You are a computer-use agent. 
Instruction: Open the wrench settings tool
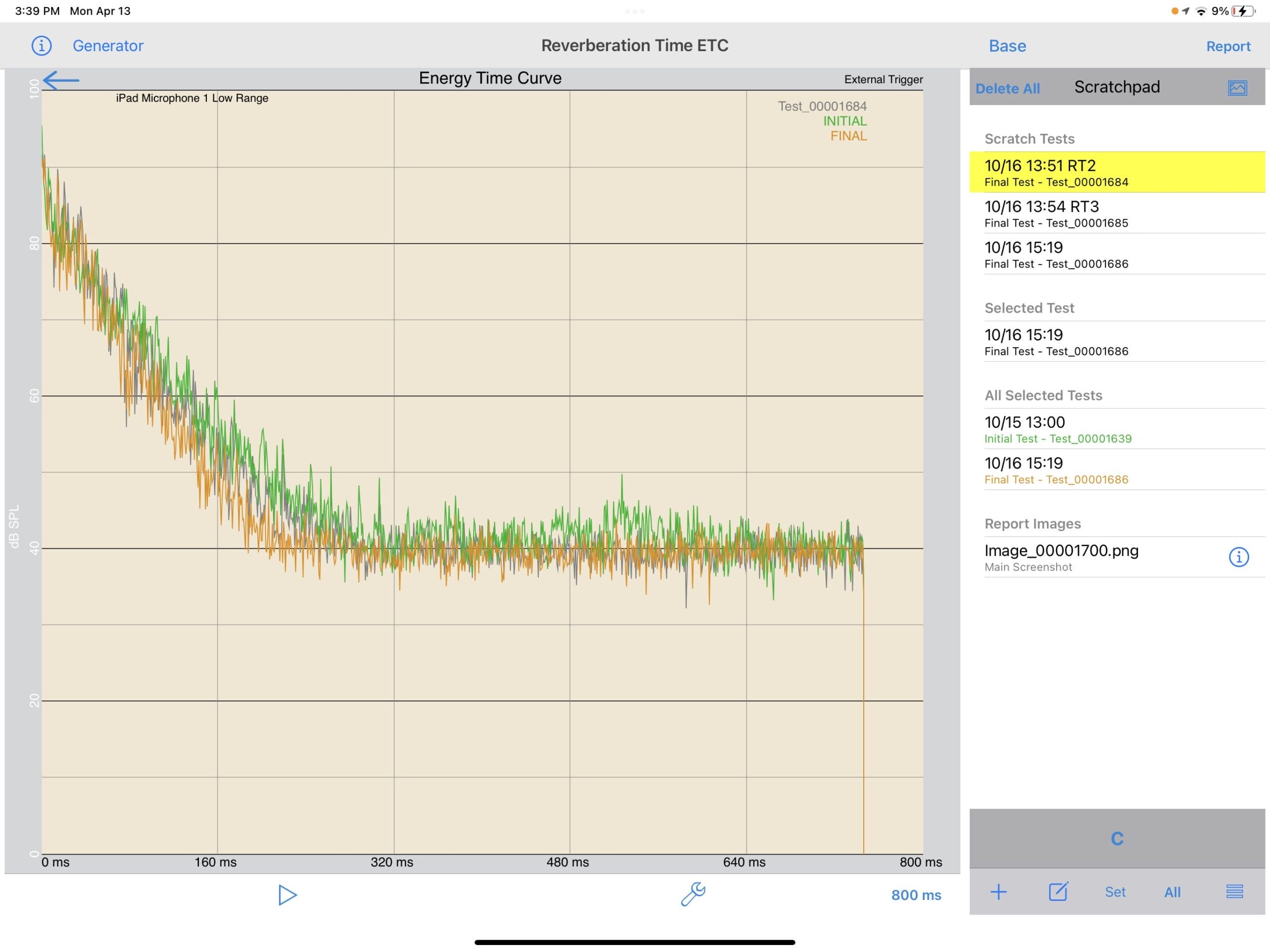pos(693,894)
